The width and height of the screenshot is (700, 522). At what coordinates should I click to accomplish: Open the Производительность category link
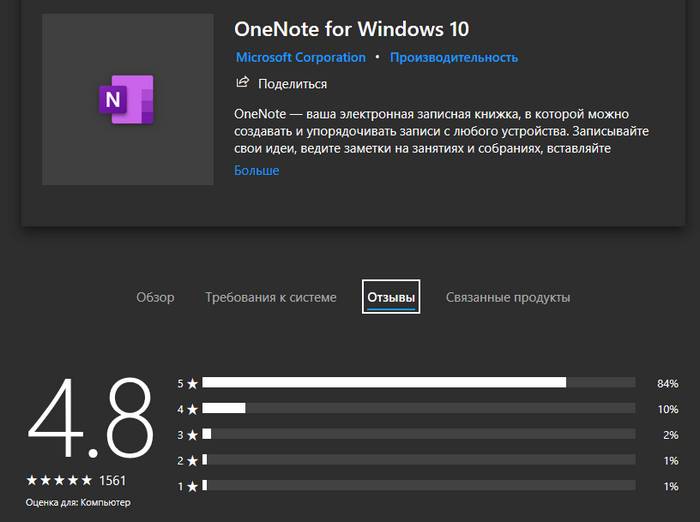tap(453, 58)
